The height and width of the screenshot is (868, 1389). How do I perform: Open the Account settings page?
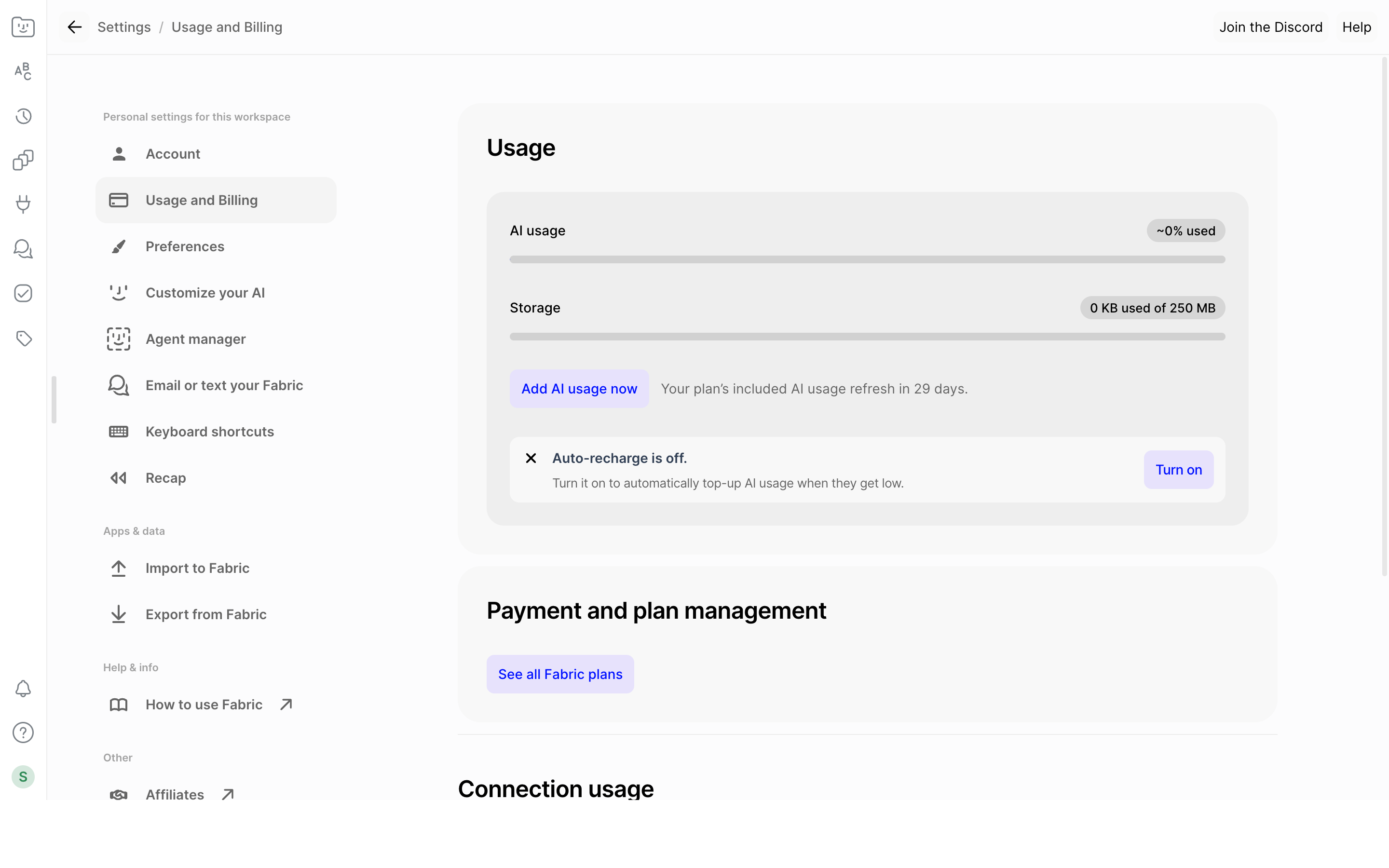216,154
